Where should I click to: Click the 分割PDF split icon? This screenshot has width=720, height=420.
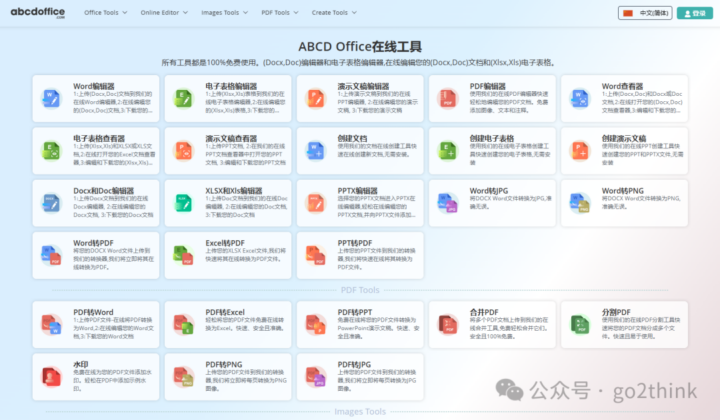click(x=580, y=324)
